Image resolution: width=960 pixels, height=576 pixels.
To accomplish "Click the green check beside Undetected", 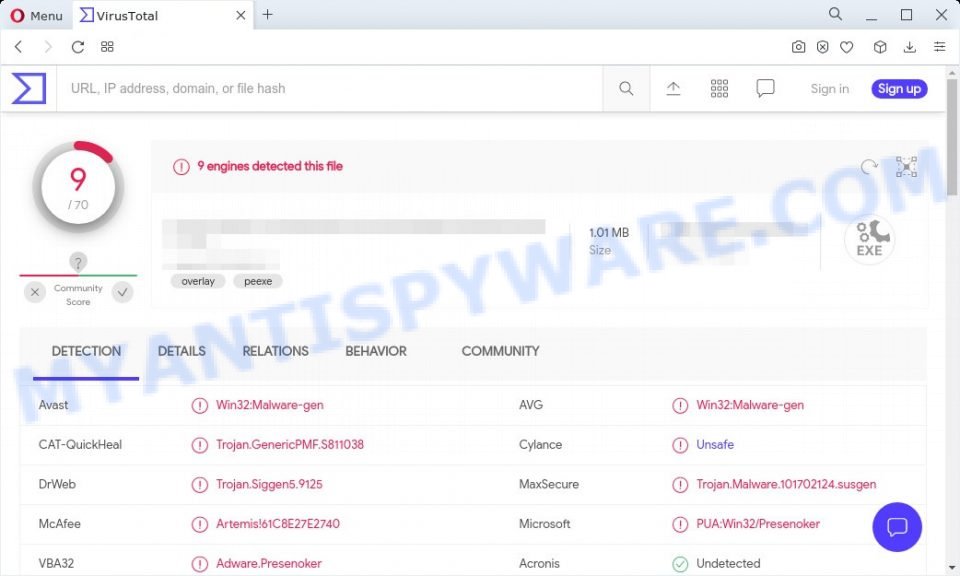I will tap(680, 564).
